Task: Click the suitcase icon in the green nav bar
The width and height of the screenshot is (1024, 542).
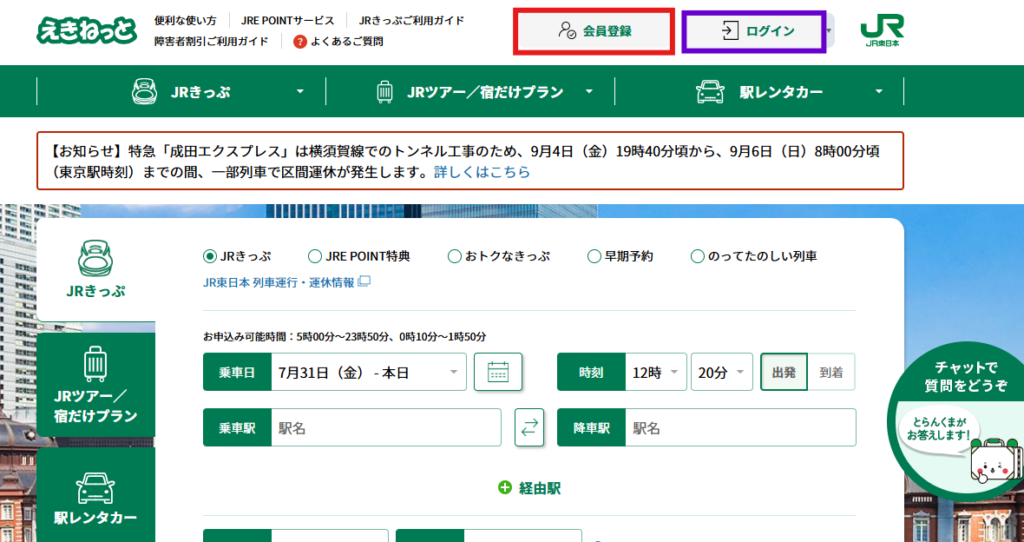Action: (x=385, y=91)
